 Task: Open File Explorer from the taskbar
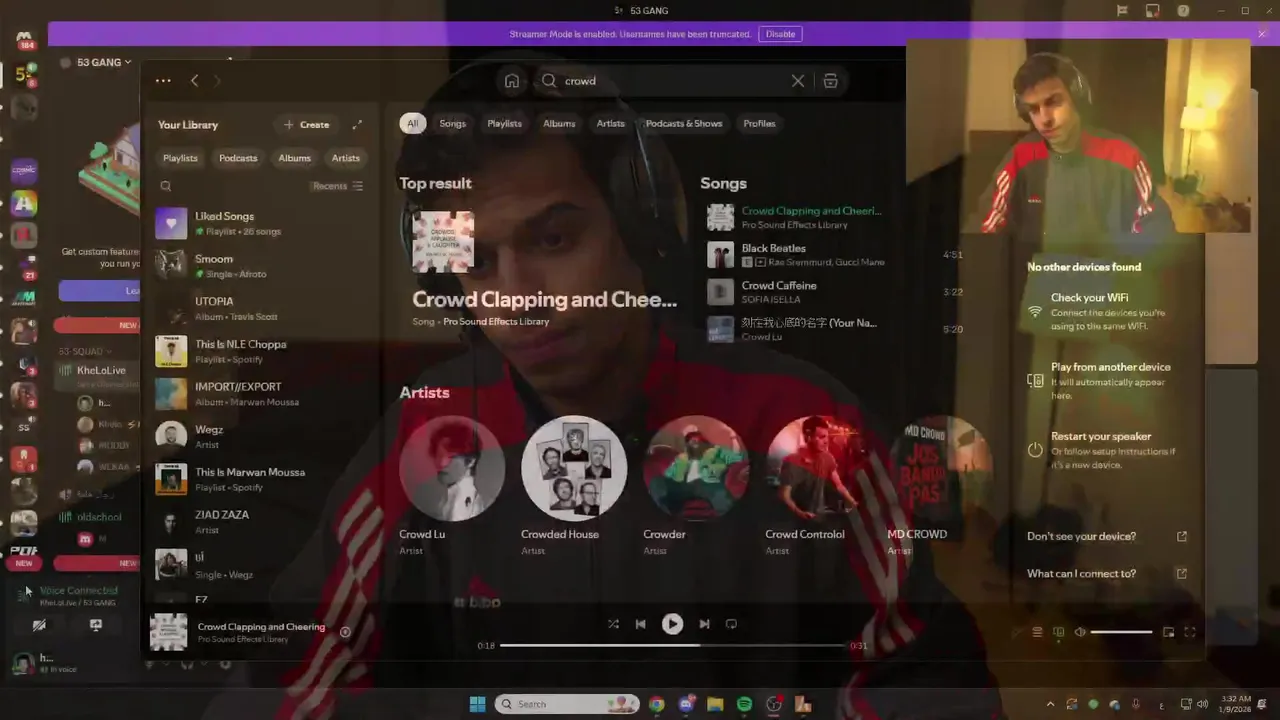click(x=715, y=704)
